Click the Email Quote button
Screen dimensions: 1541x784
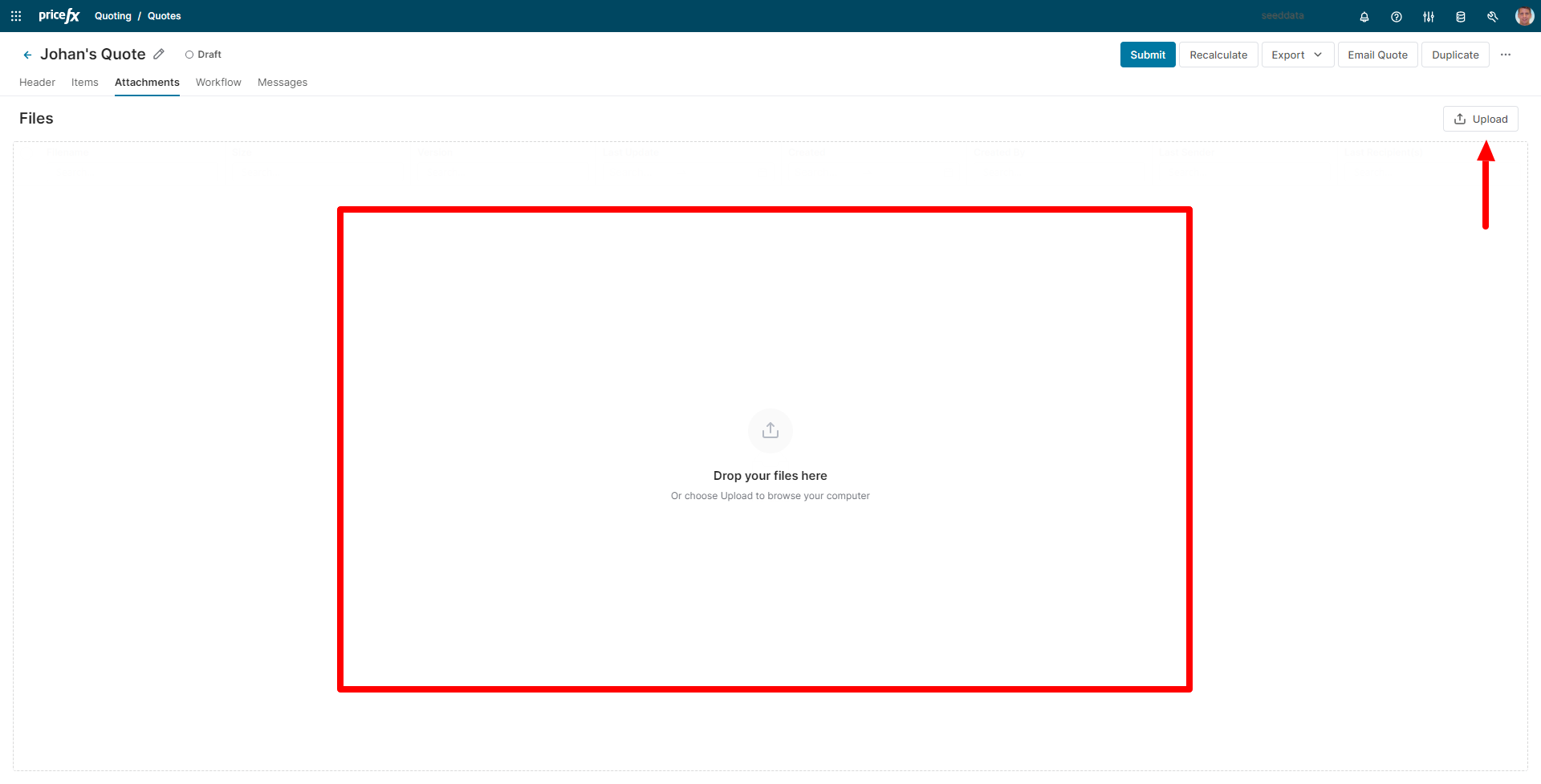click(1377, 55)
